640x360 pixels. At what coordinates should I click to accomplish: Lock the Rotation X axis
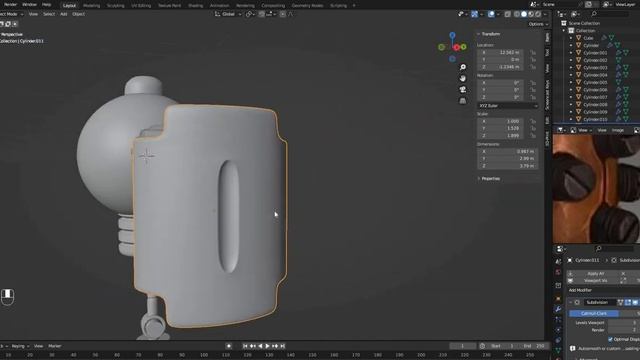[533, 82]
